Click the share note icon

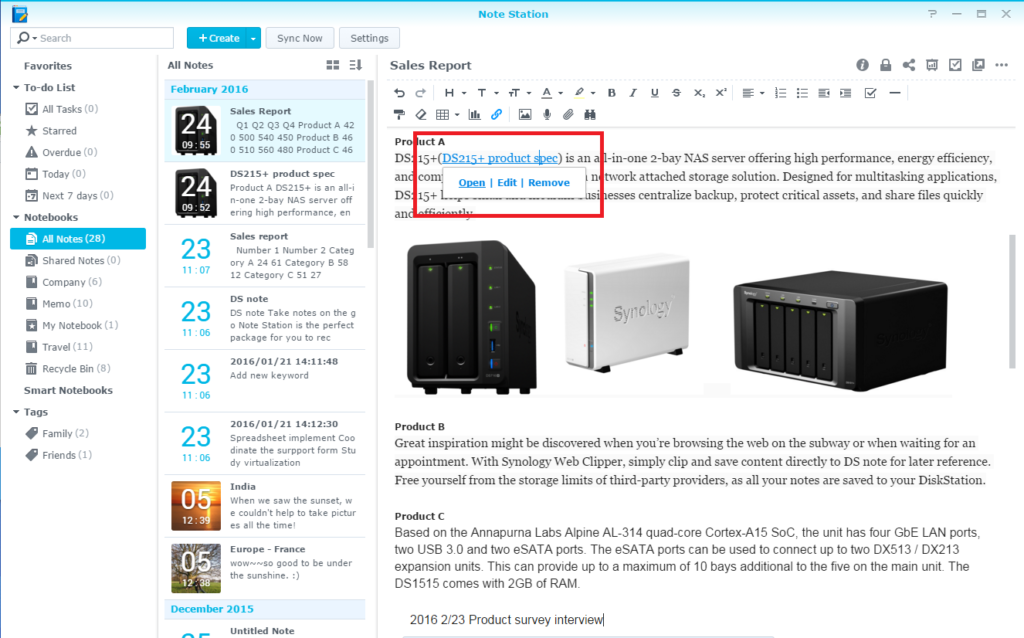[908, 65]
